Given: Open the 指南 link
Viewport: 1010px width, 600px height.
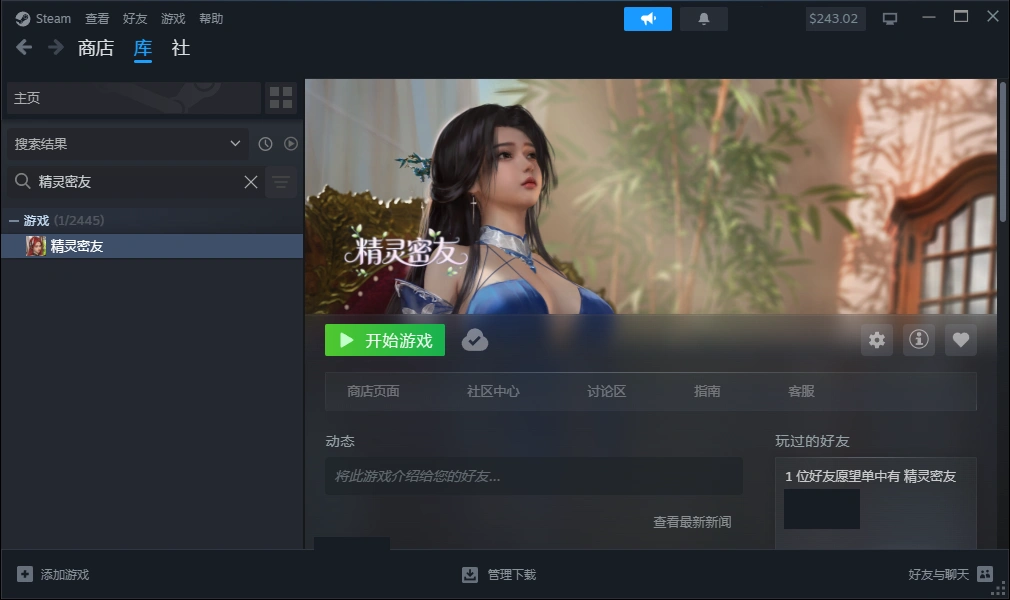Looking at the screenshot, I should coord(707,391).
